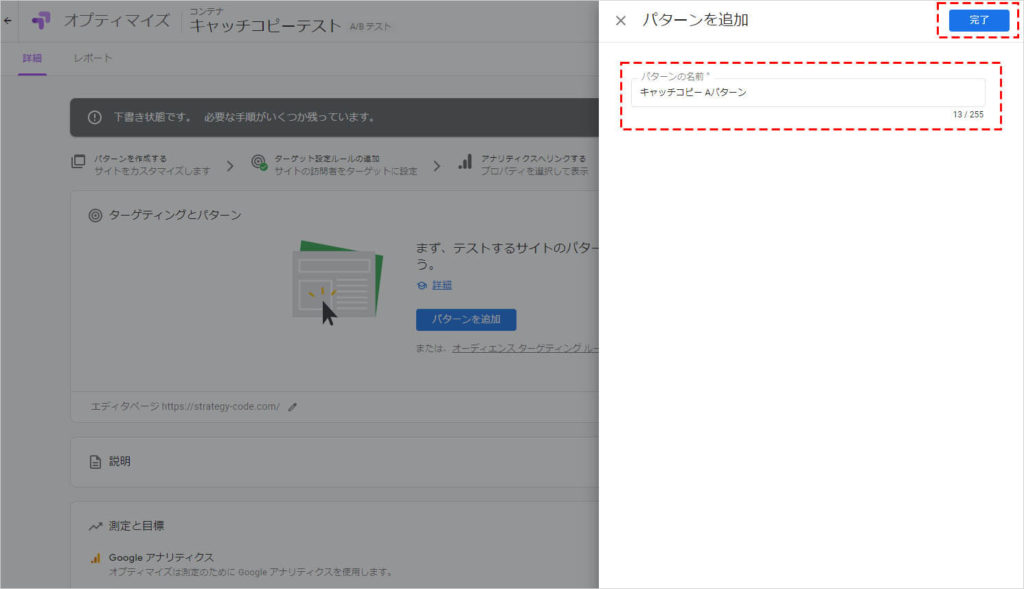Viewport: 1024px width, 589px height.
Task: Click the back arrow icon
Action: click(8, 20)
